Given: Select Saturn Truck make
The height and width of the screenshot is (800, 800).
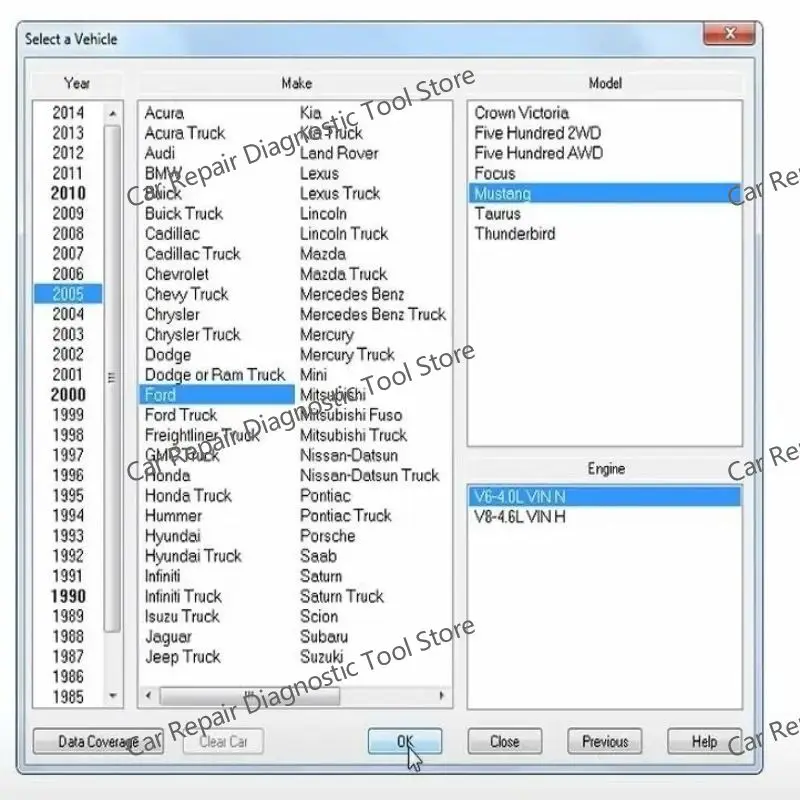Looking at the screenshot, I should pyautogui.click(x=341, y=596).
